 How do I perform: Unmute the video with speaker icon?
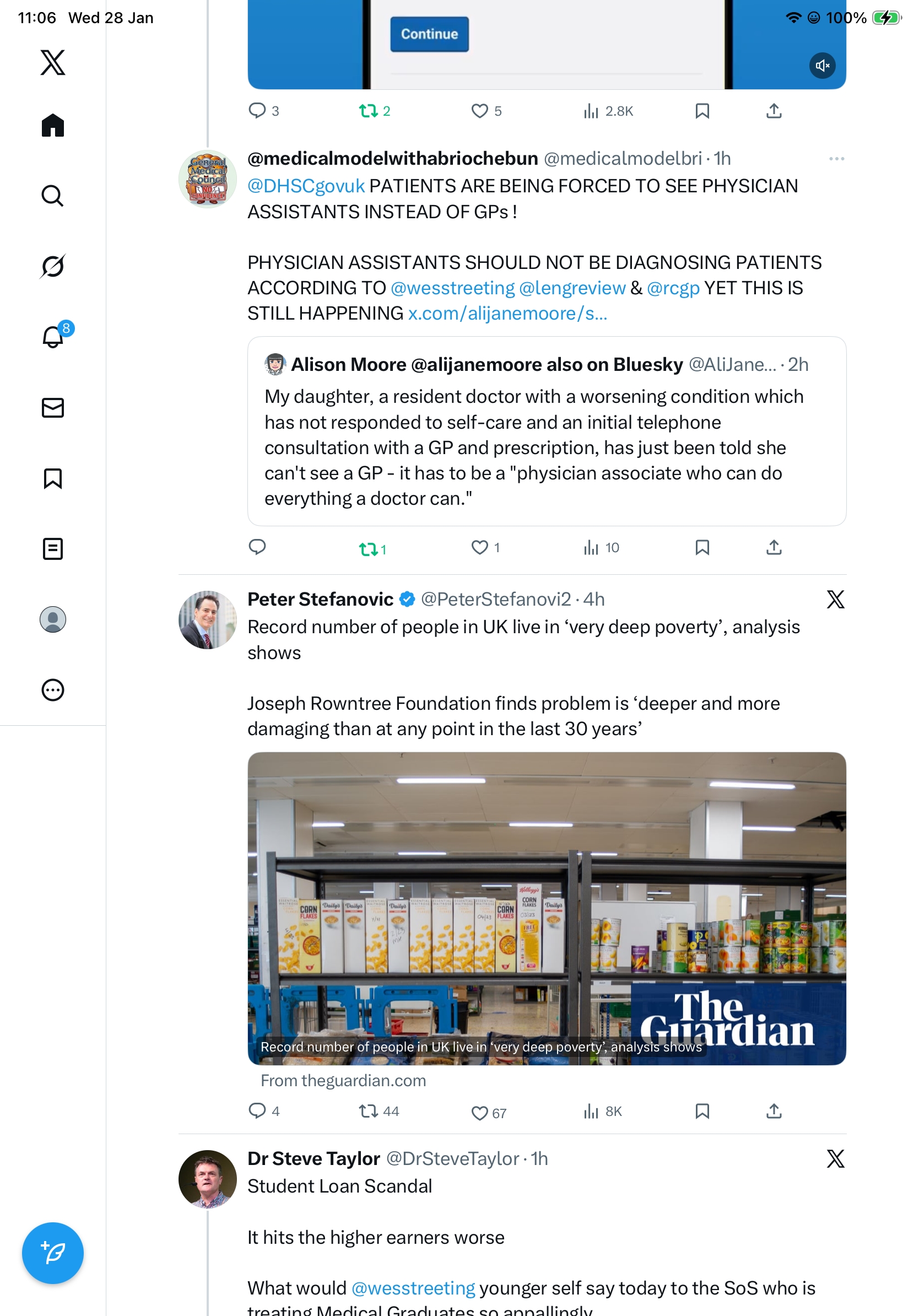(x=822, y=66)
